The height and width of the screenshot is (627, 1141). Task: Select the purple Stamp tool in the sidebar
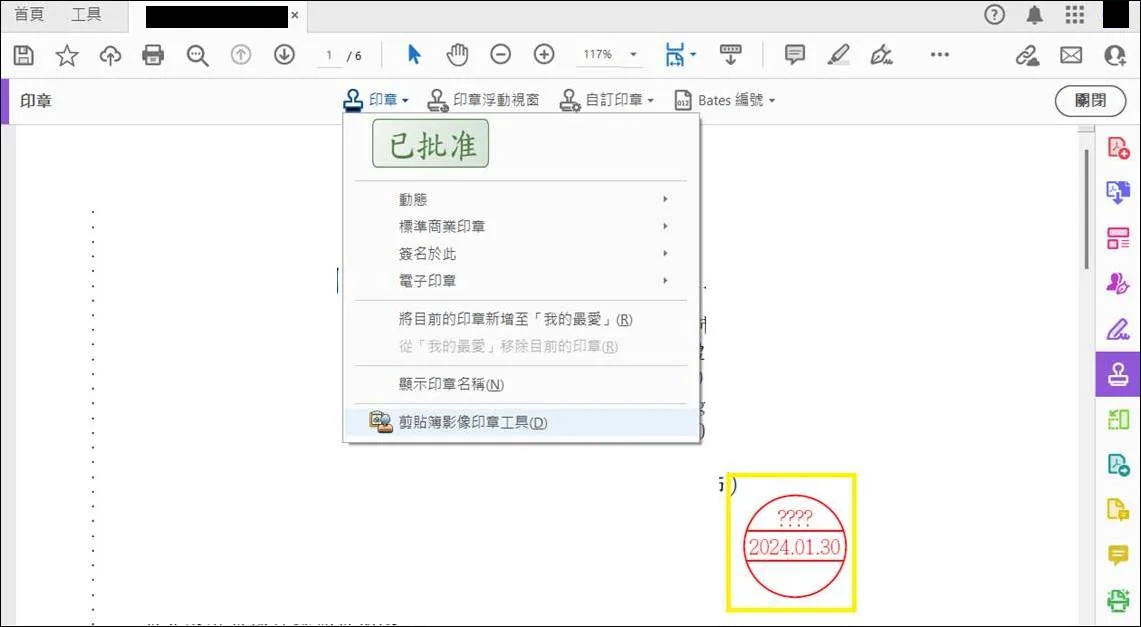[1118, 374]
